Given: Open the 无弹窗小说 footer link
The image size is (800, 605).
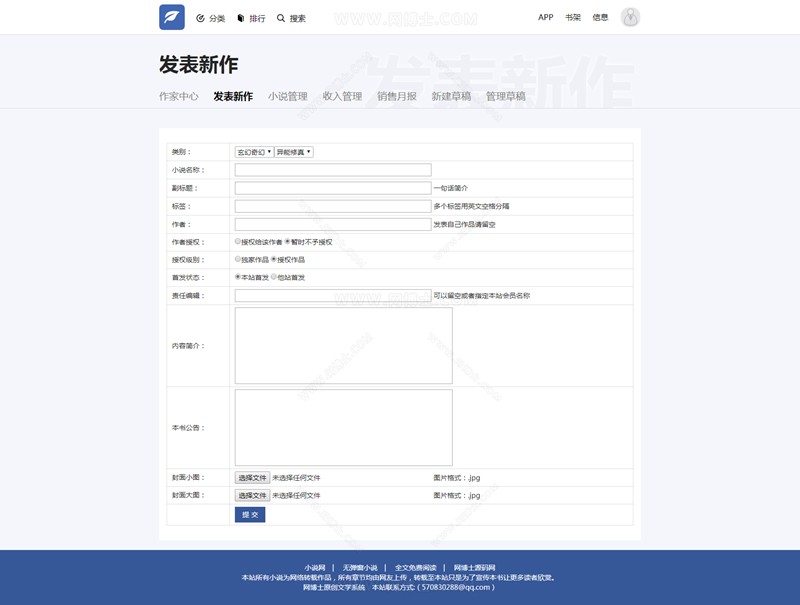Looking at the screenshot, I should pyautogui.click(x=360, y=568).
